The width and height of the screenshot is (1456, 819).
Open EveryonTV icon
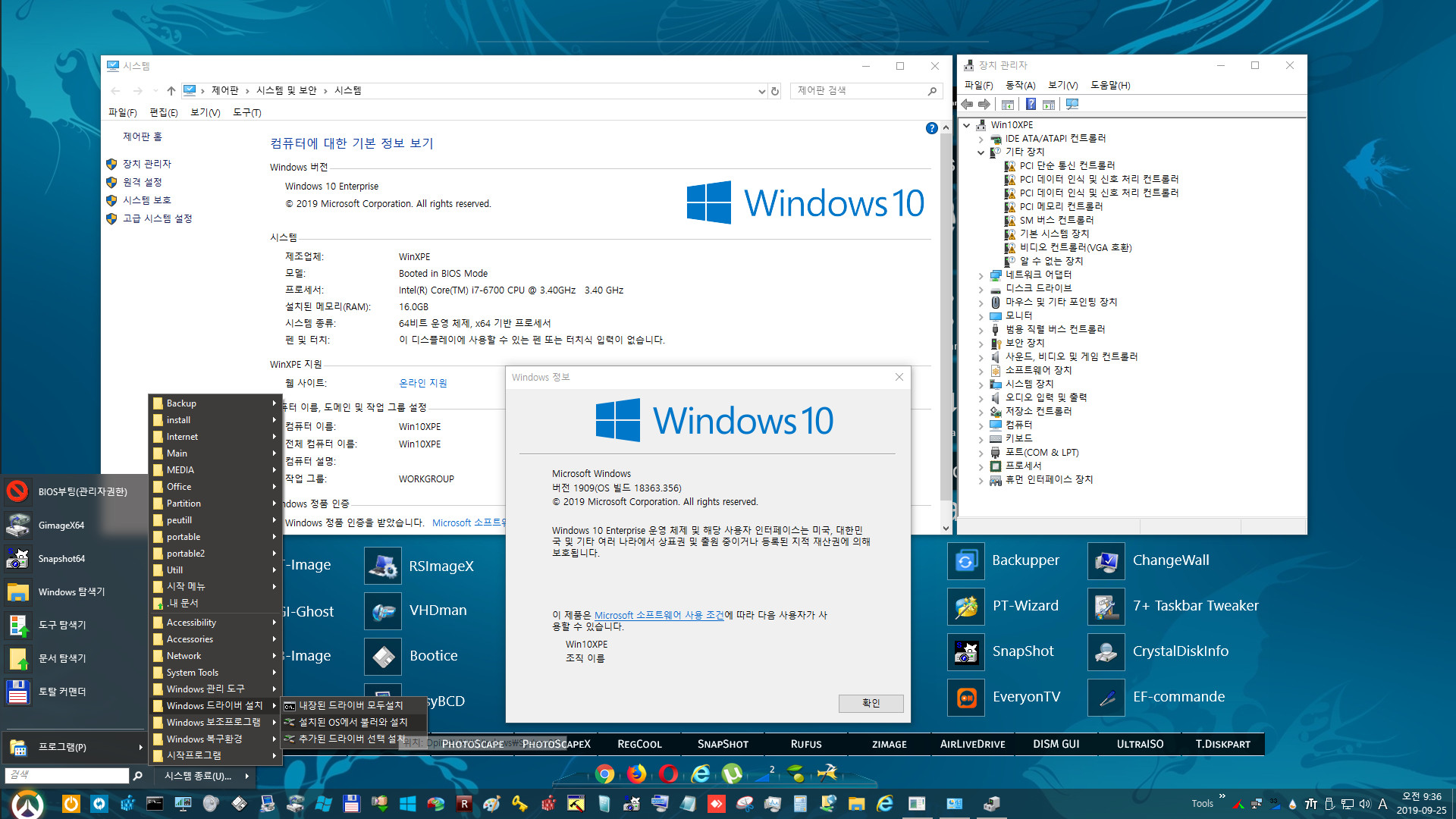click(x=965, y=698)
